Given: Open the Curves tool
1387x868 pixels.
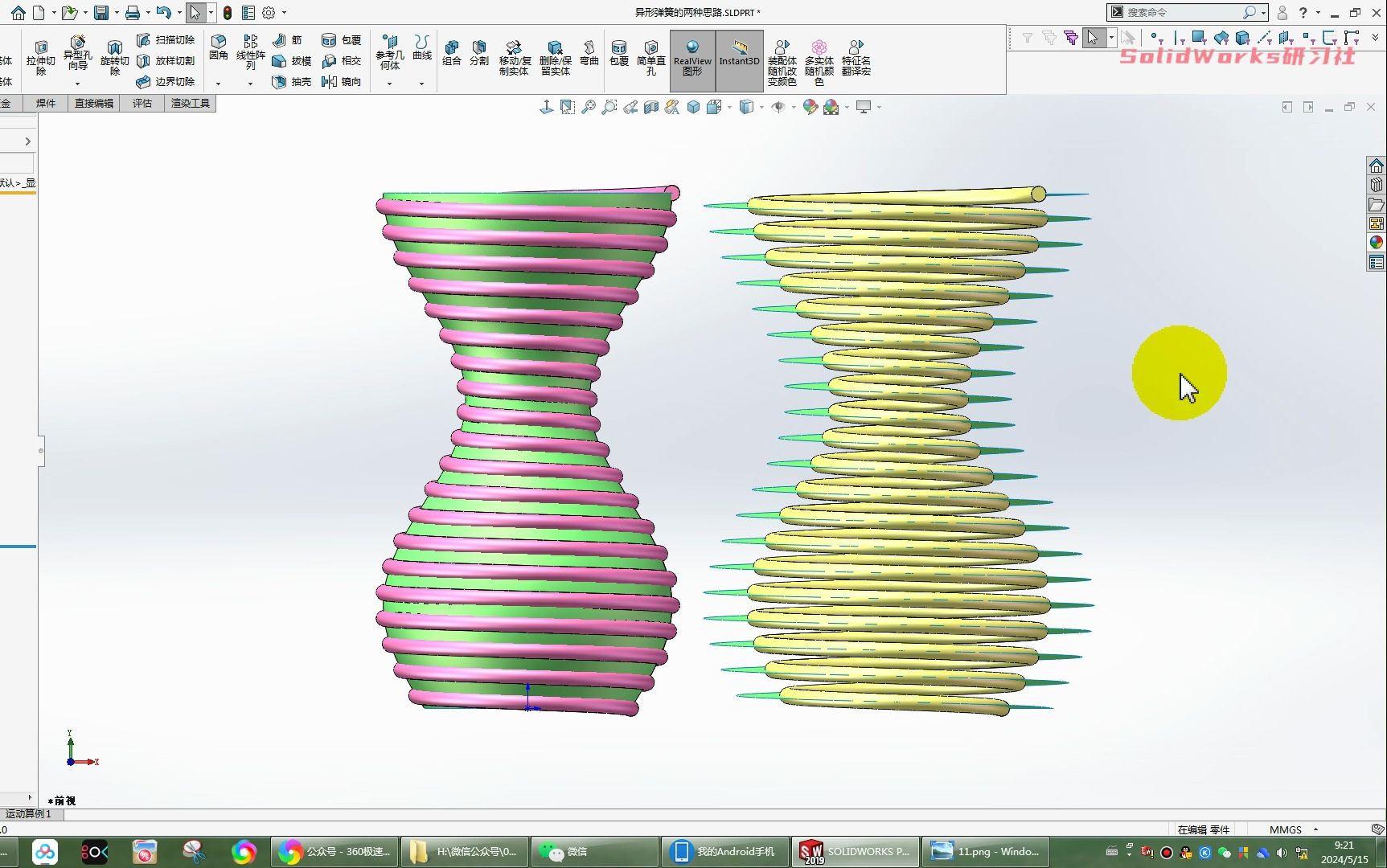Looking at the screenshot, I should click(x=422, y=48).
